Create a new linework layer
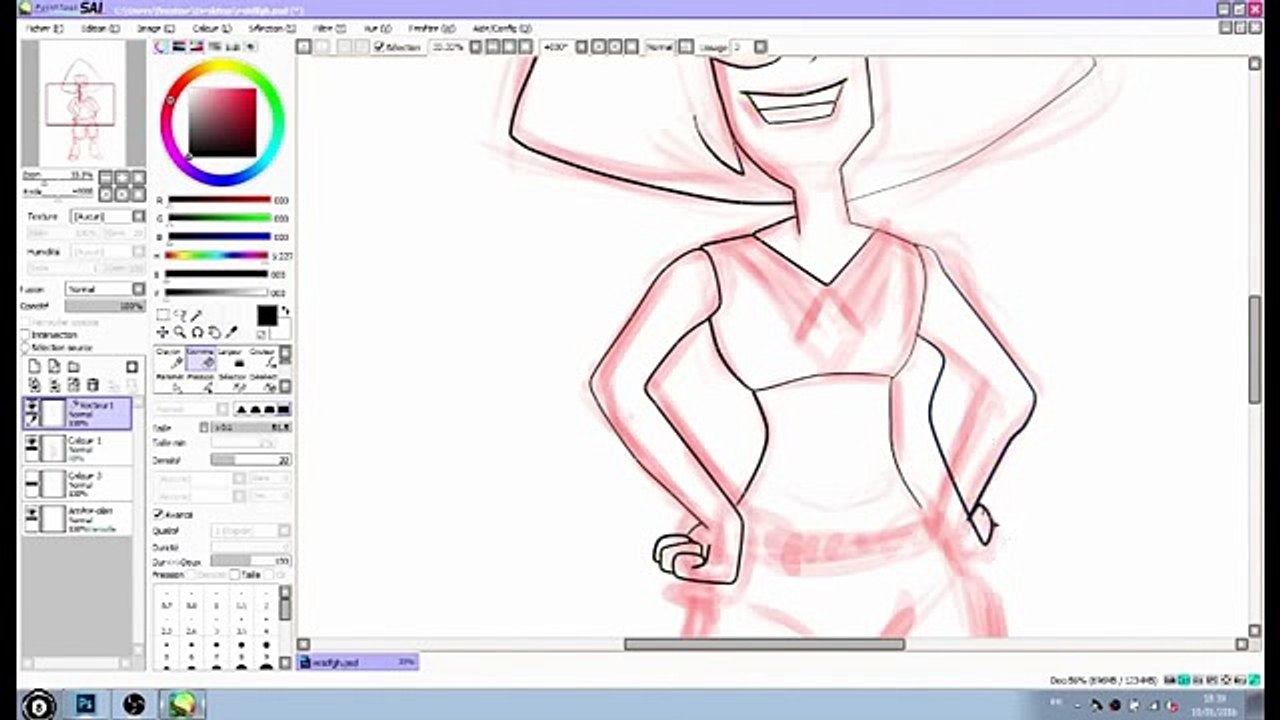Image resolution: width=1280 pixels, height=720 pixels. tap(54, 367)
